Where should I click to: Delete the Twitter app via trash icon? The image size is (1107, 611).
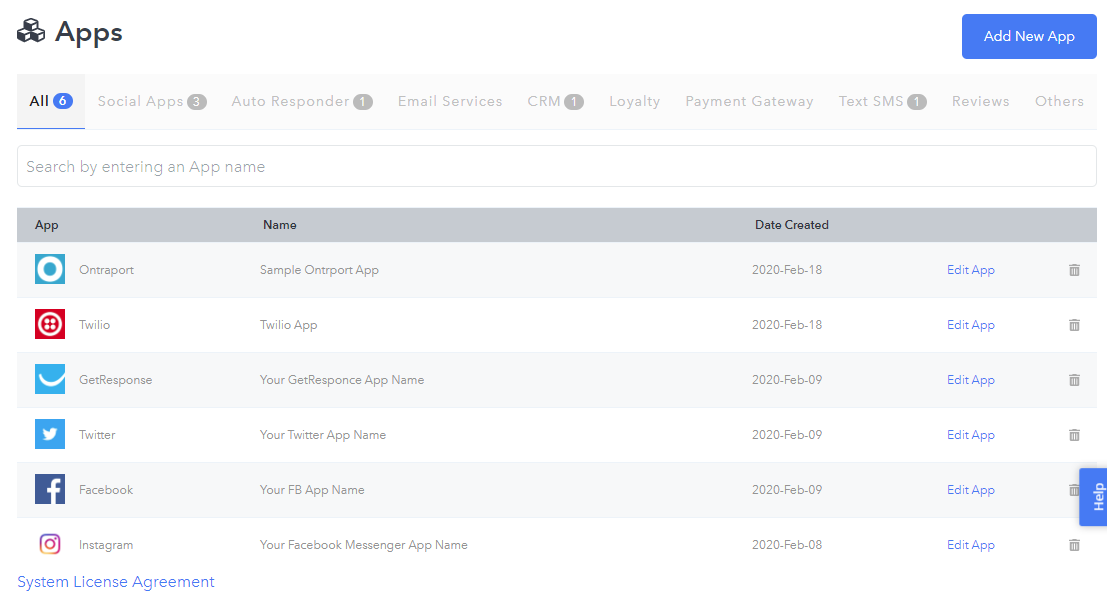1074,435
